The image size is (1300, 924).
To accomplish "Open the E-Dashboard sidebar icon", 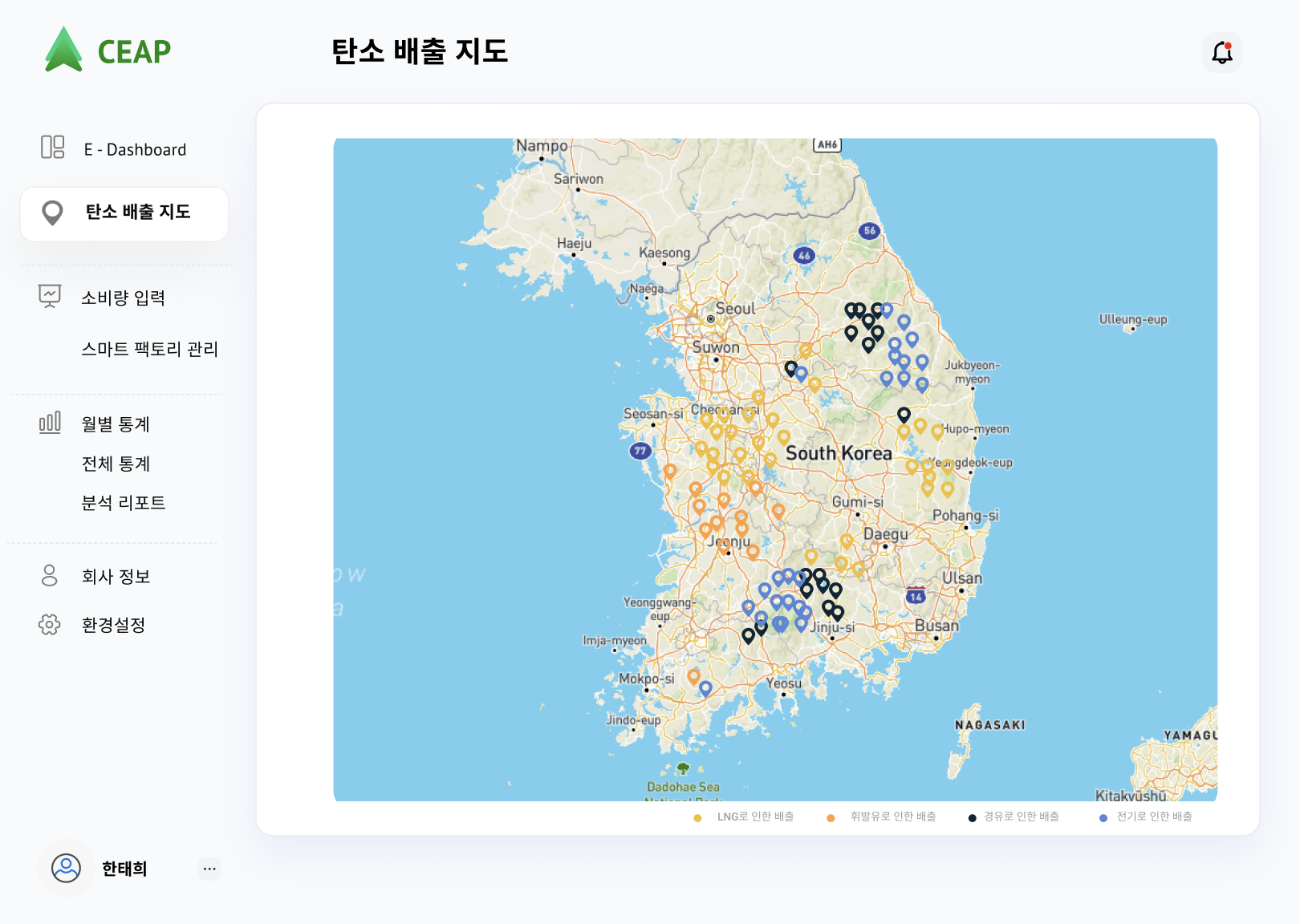I will 51,148.
